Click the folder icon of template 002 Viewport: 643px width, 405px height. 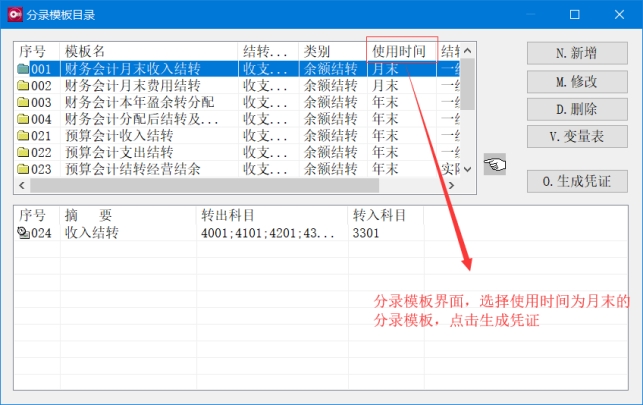point(23,85)
